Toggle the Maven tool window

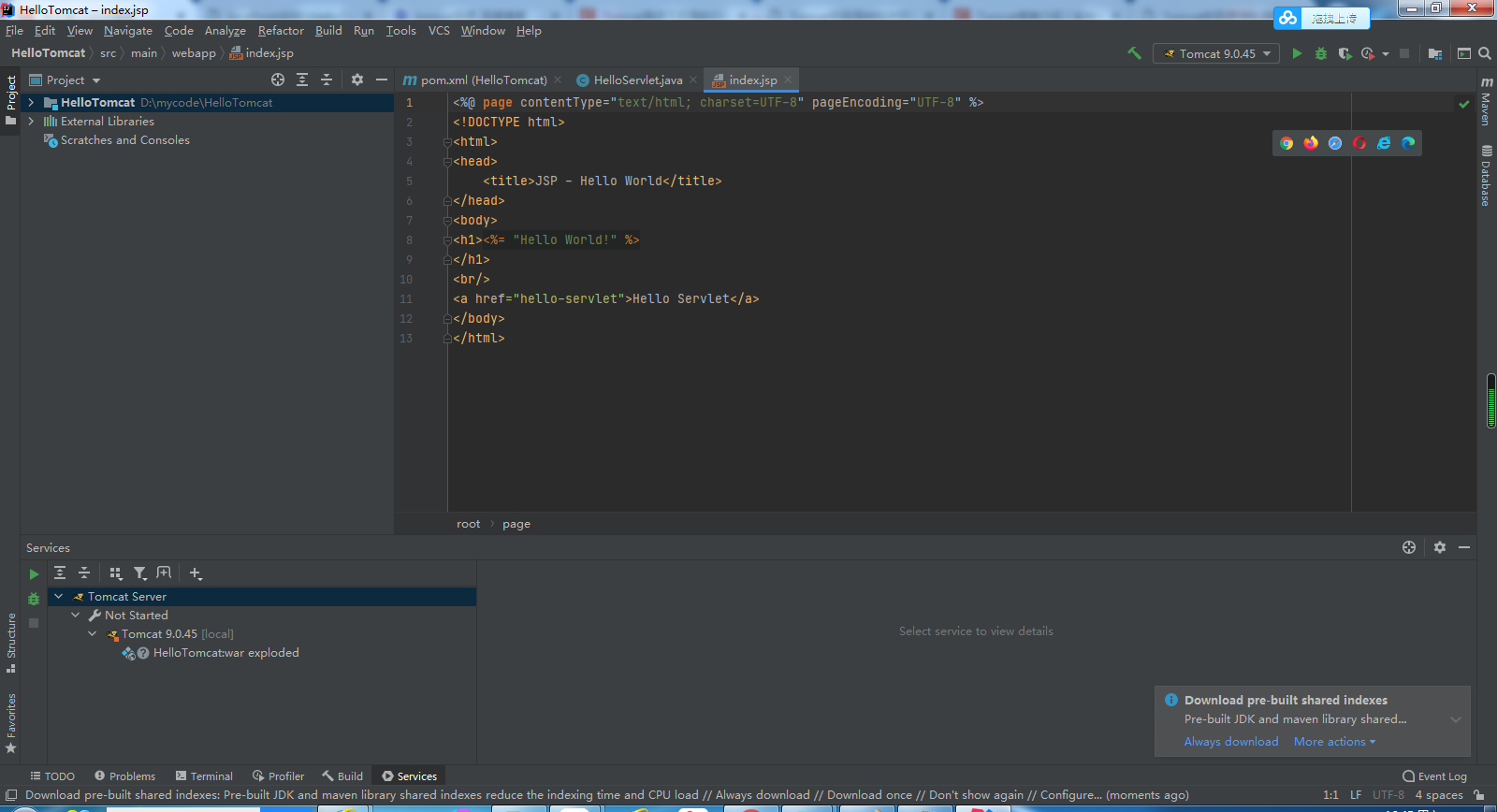tap(1486, 101)
